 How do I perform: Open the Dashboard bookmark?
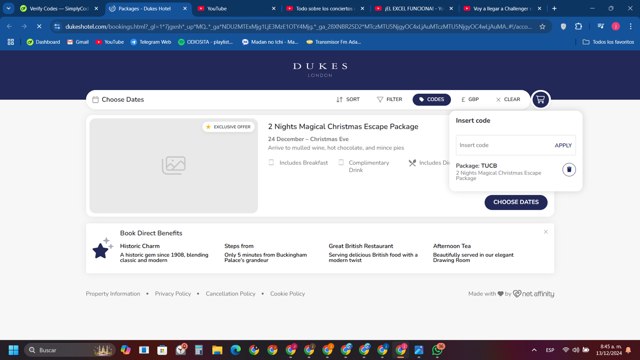click(x=43, y=42)
